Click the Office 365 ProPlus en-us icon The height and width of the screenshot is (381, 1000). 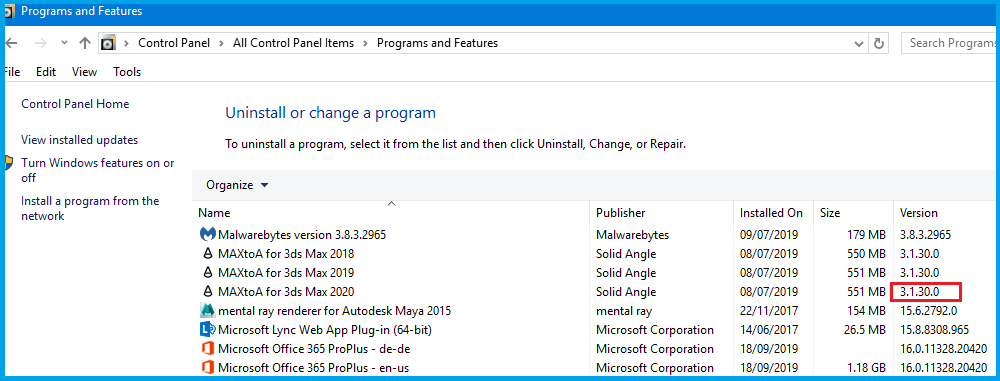(207, 368)
